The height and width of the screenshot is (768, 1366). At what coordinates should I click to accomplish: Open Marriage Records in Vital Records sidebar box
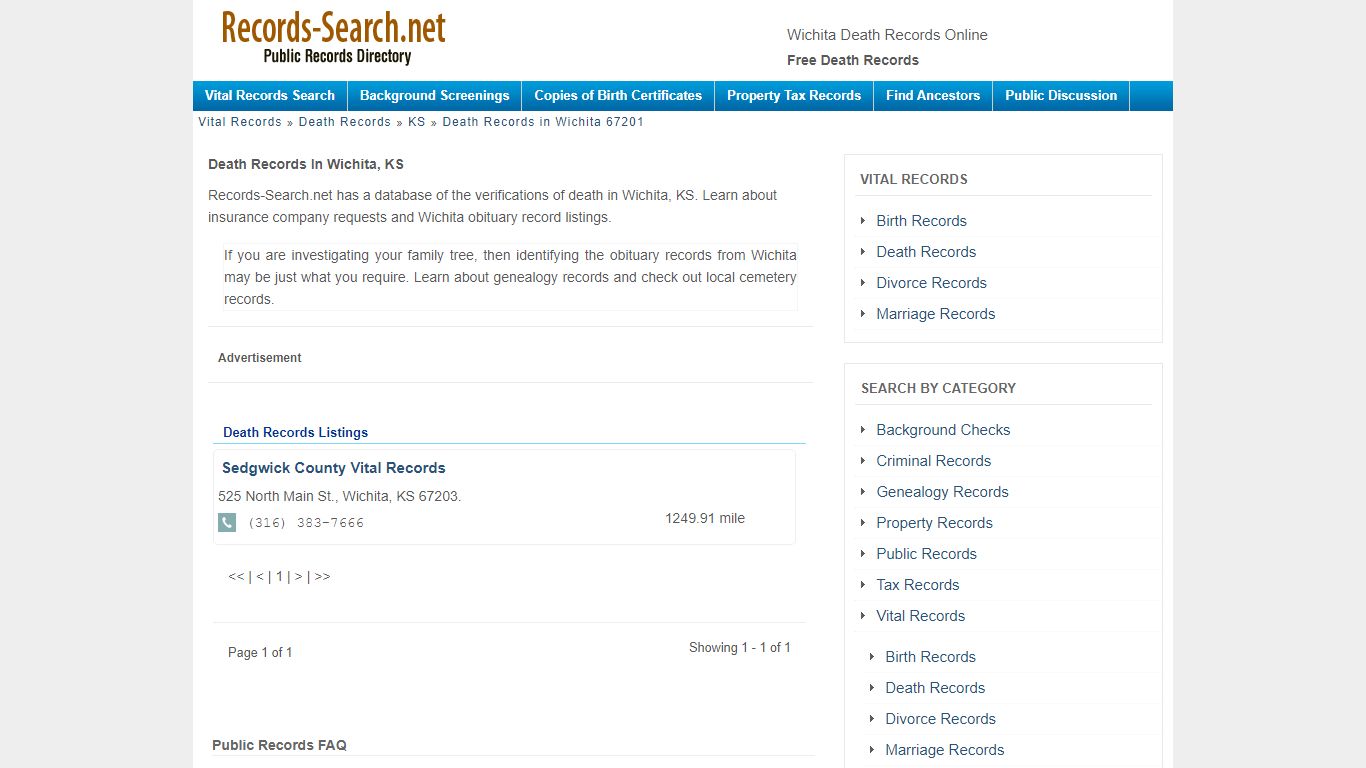pyautogui.click(x=935, y=314)
